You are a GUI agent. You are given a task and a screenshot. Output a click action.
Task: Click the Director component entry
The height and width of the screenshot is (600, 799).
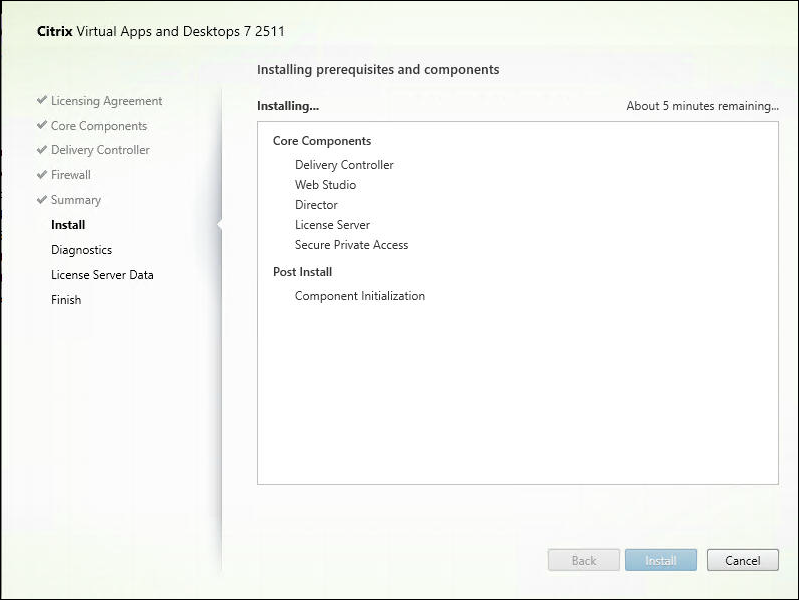316,205
